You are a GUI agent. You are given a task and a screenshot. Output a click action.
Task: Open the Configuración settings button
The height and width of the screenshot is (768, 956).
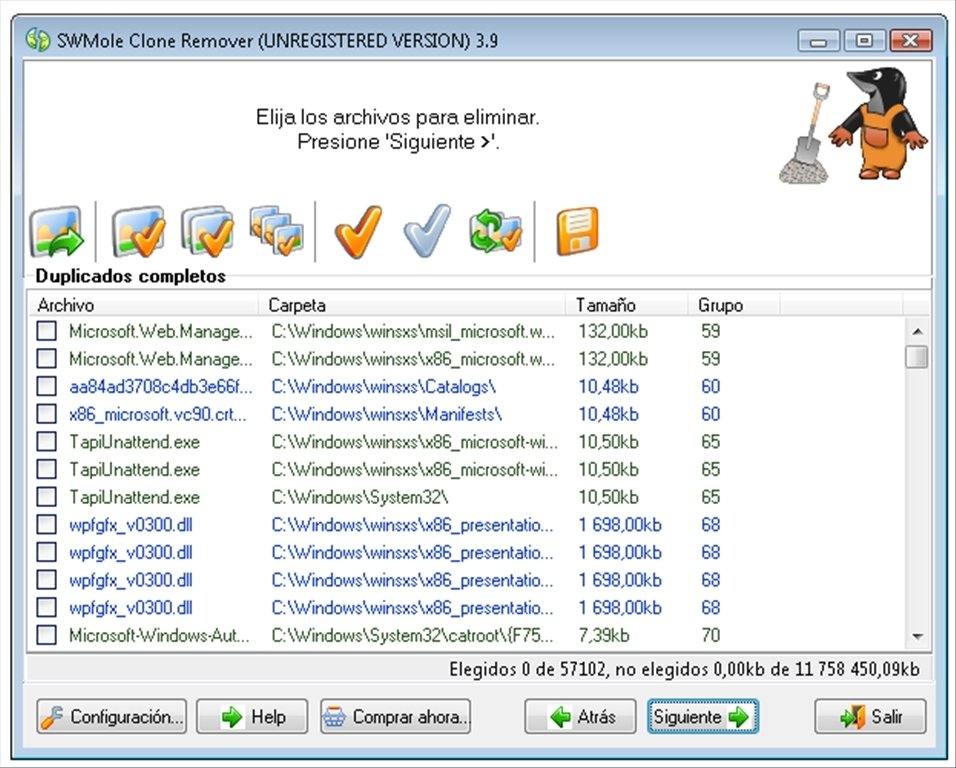(112, 716)
